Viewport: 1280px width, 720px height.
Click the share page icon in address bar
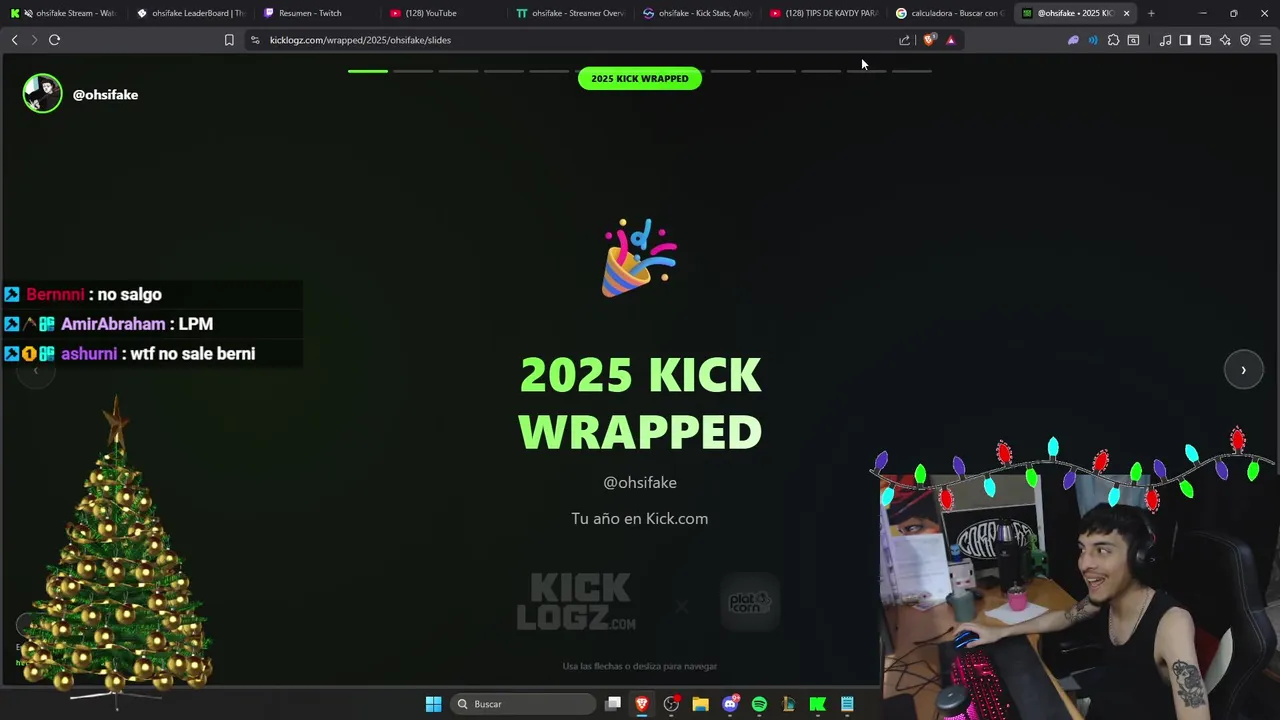(x=905, y=40)
